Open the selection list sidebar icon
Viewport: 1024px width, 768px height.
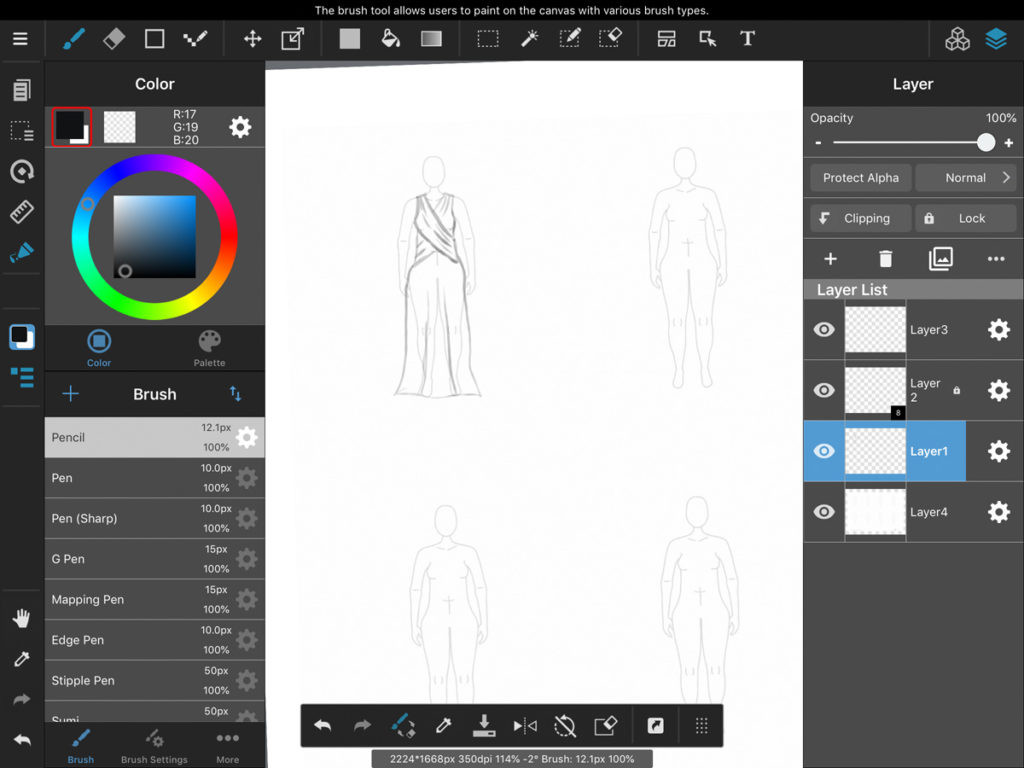pos(22,131)
